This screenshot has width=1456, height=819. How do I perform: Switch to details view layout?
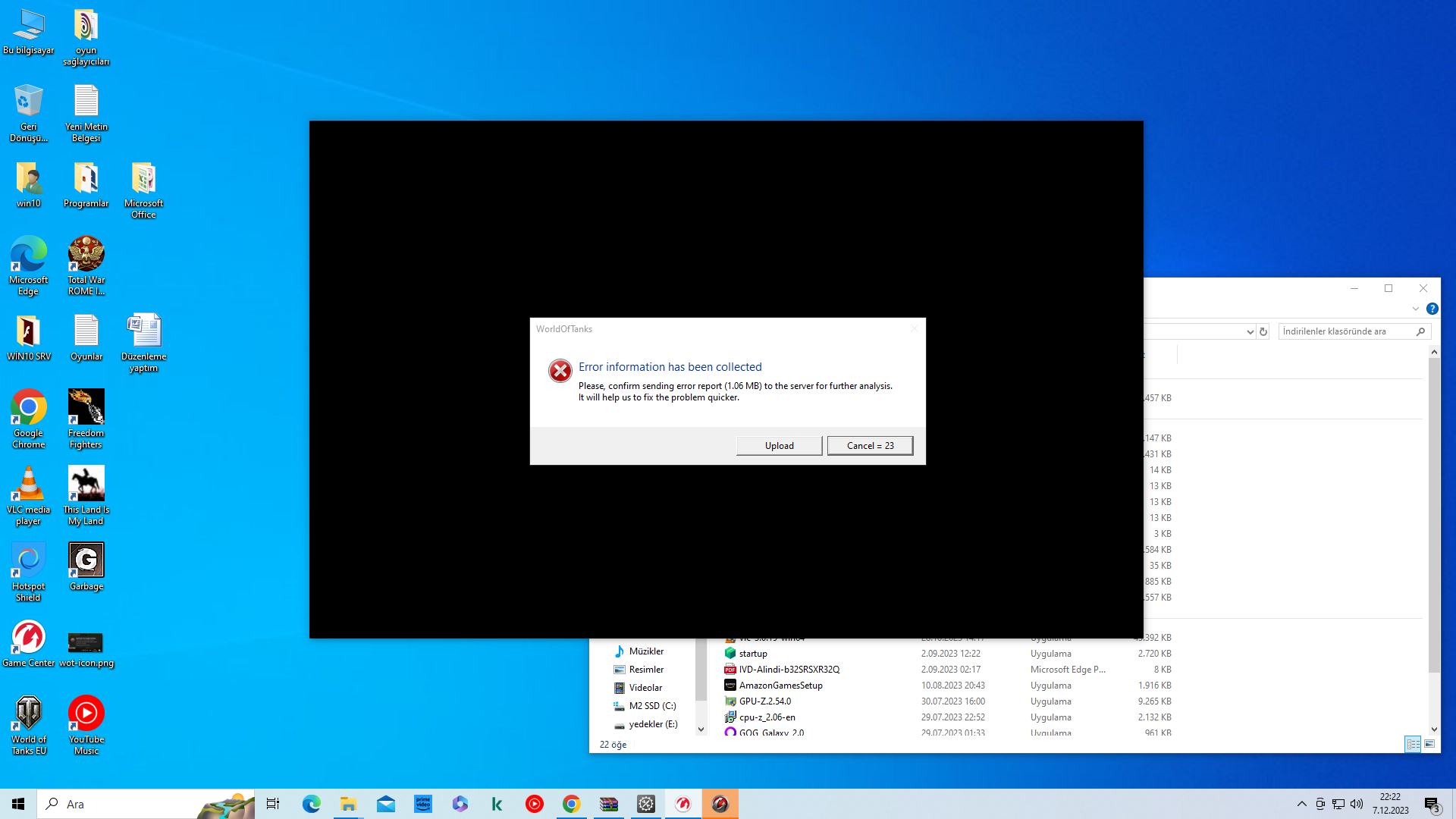point(1413,744)
